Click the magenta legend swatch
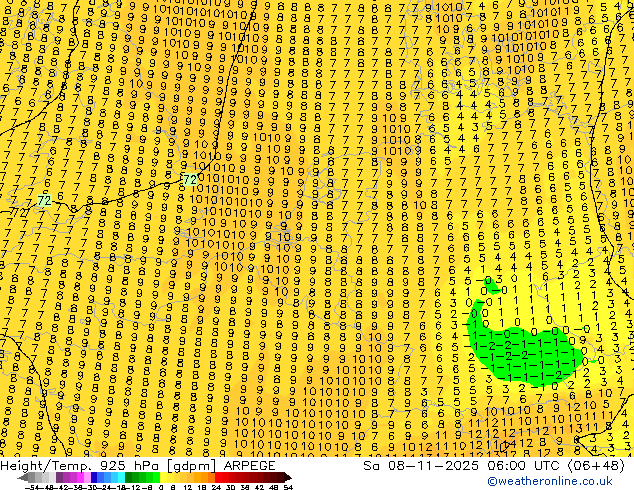The height and width of the screenshot is (490, 634). pyautogui.click(x=80, y=477)
